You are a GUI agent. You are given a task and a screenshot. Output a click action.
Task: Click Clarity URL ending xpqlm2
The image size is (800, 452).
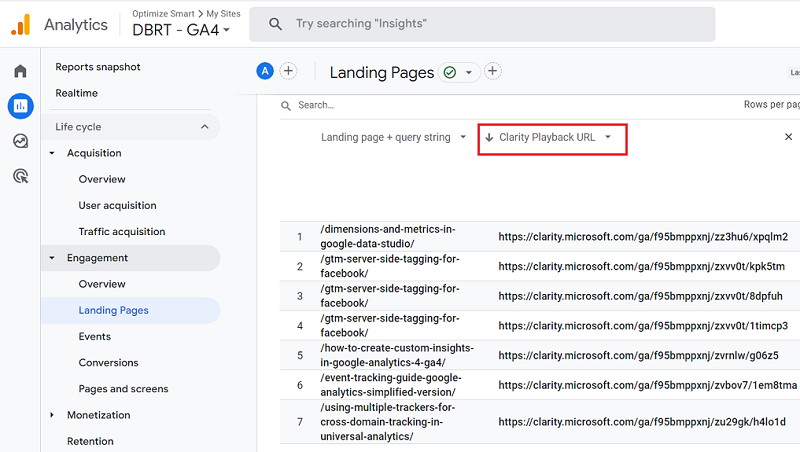click(643, 237)
